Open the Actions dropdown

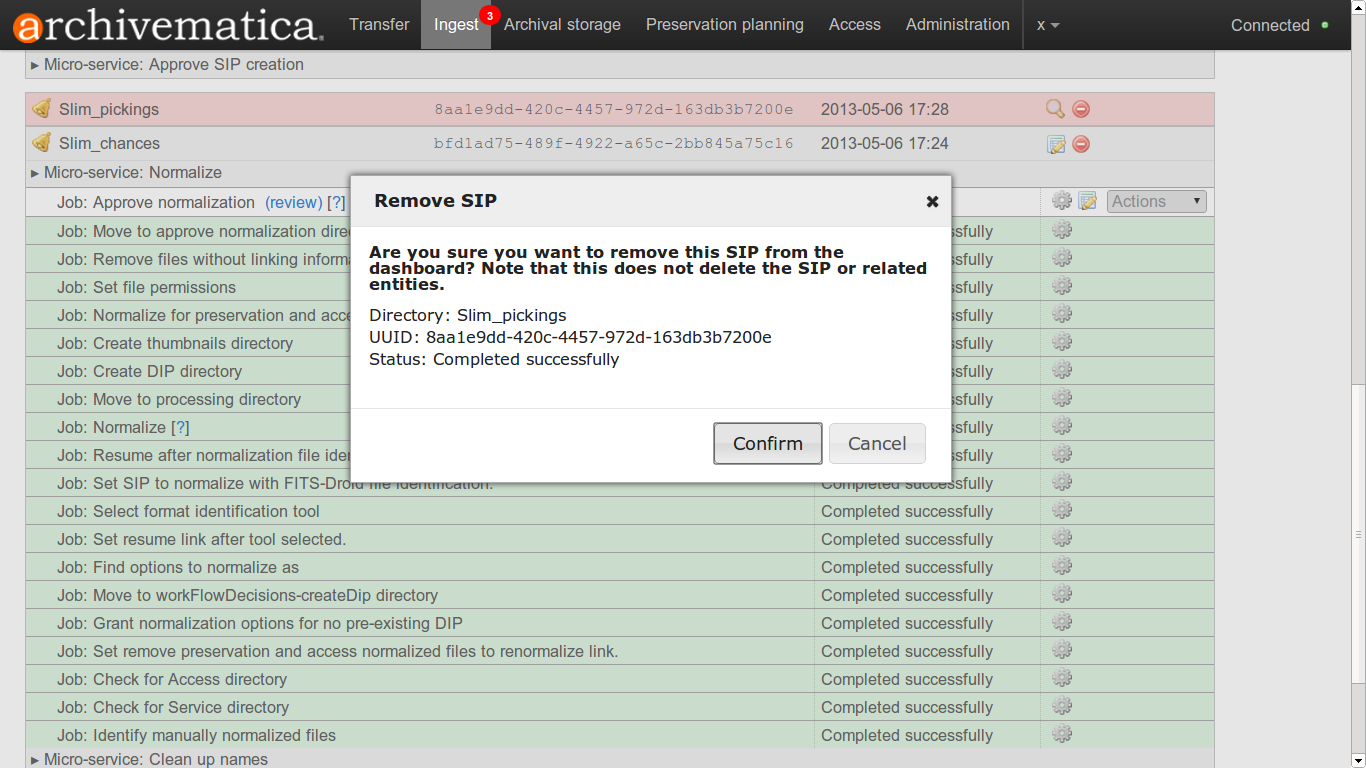click(x=1156, y=201)
